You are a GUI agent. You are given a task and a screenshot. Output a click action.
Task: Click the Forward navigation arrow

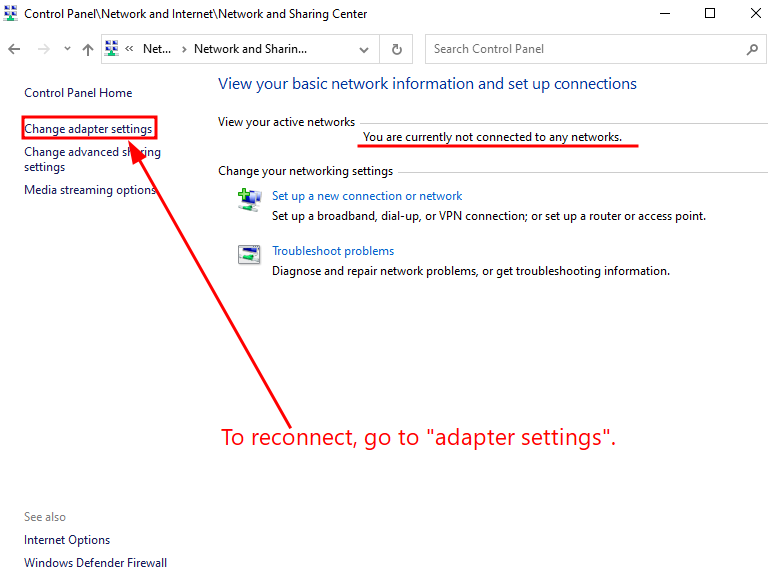click(43, 49)
